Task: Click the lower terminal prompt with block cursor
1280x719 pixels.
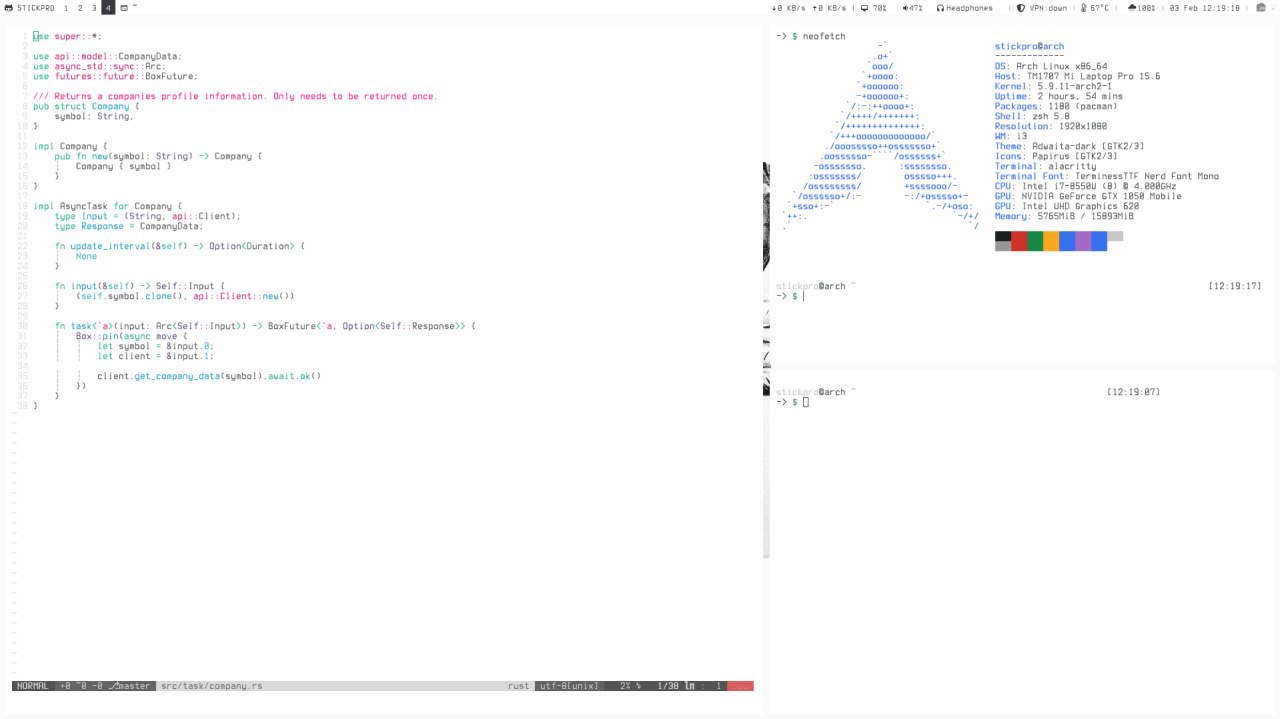Action: click(792, 402)
